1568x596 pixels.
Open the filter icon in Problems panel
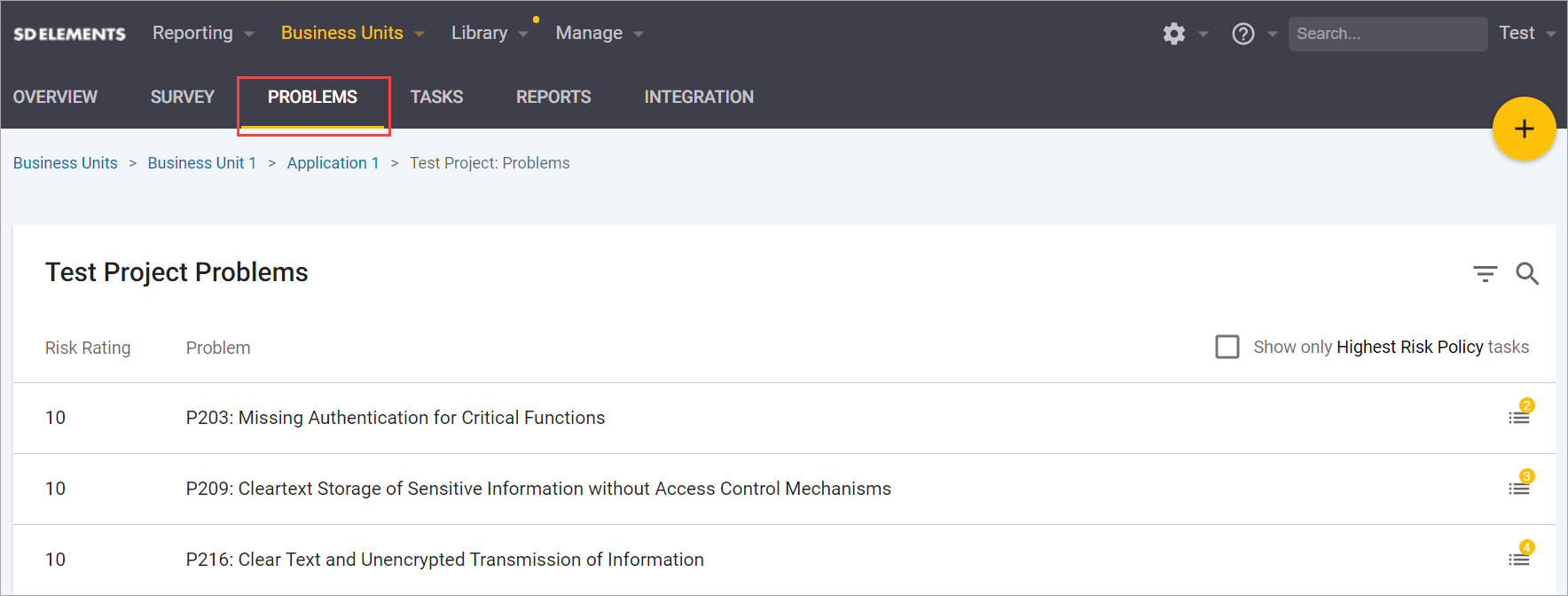(1485, 273)
